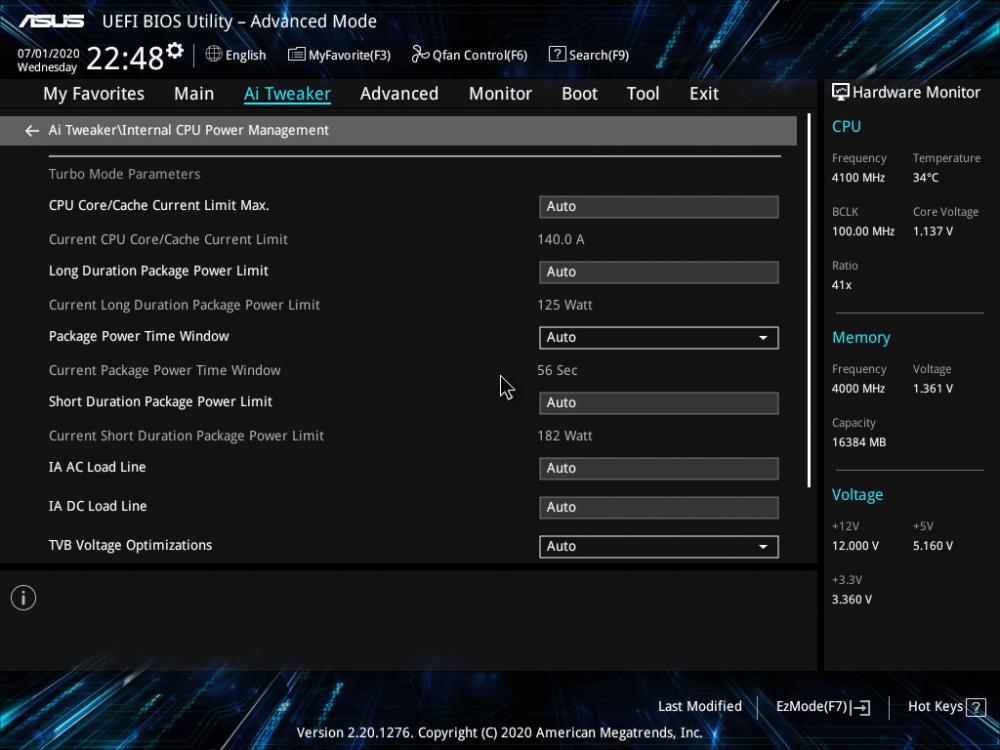Click the 56 Sec value
Screen dimensions: 1000x750
pos(557,371)
